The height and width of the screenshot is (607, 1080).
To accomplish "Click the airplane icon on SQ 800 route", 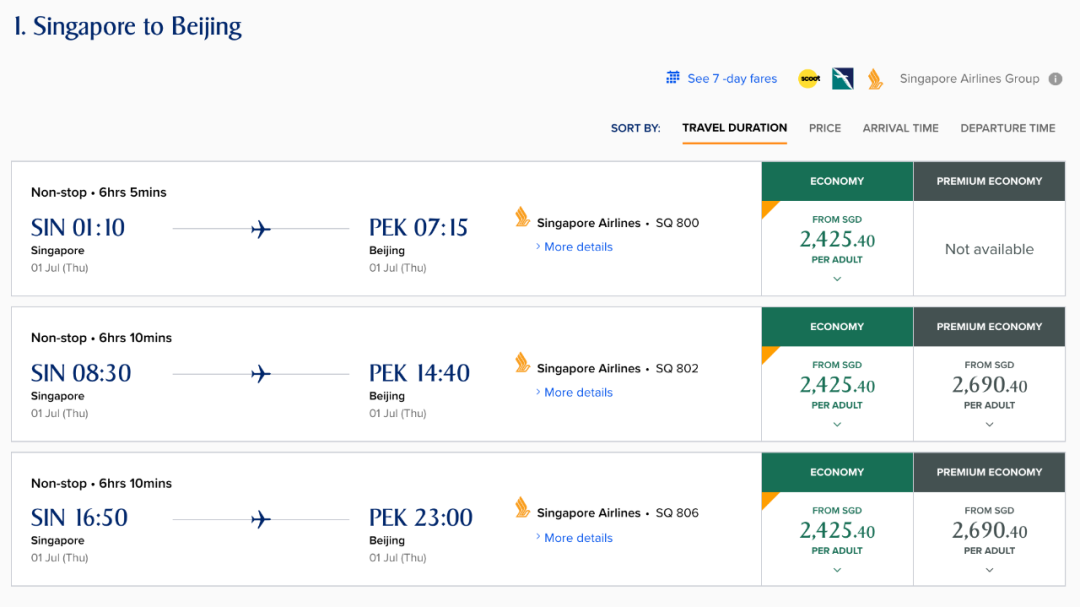I will [261, 229].
